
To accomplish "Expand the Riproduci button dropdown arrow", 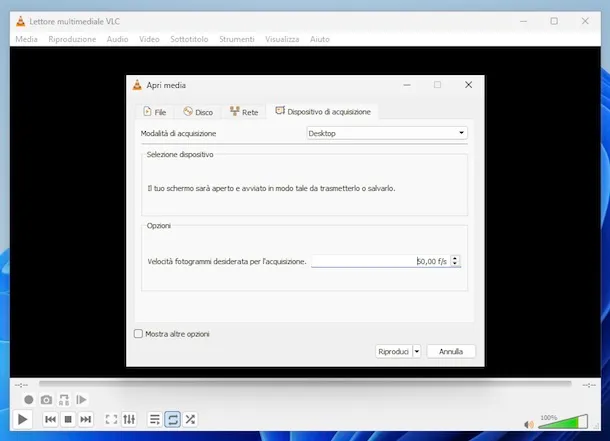I will pos(417,352).
